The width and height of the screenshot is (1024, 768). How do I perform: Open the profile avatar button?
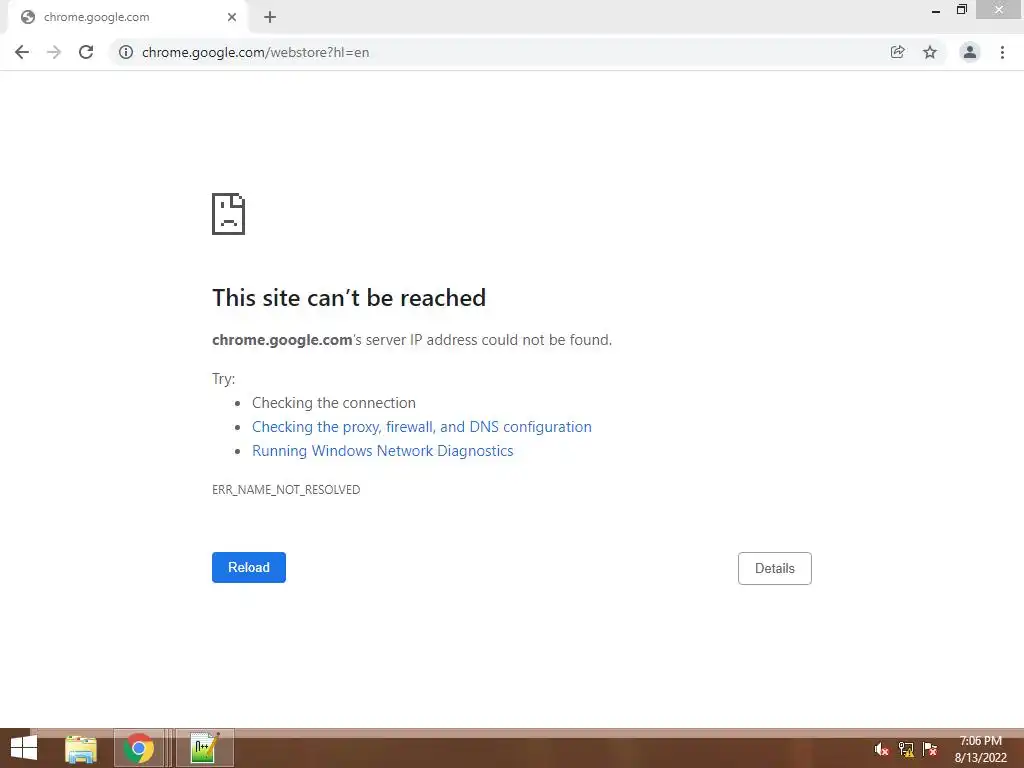pos(970,52)
